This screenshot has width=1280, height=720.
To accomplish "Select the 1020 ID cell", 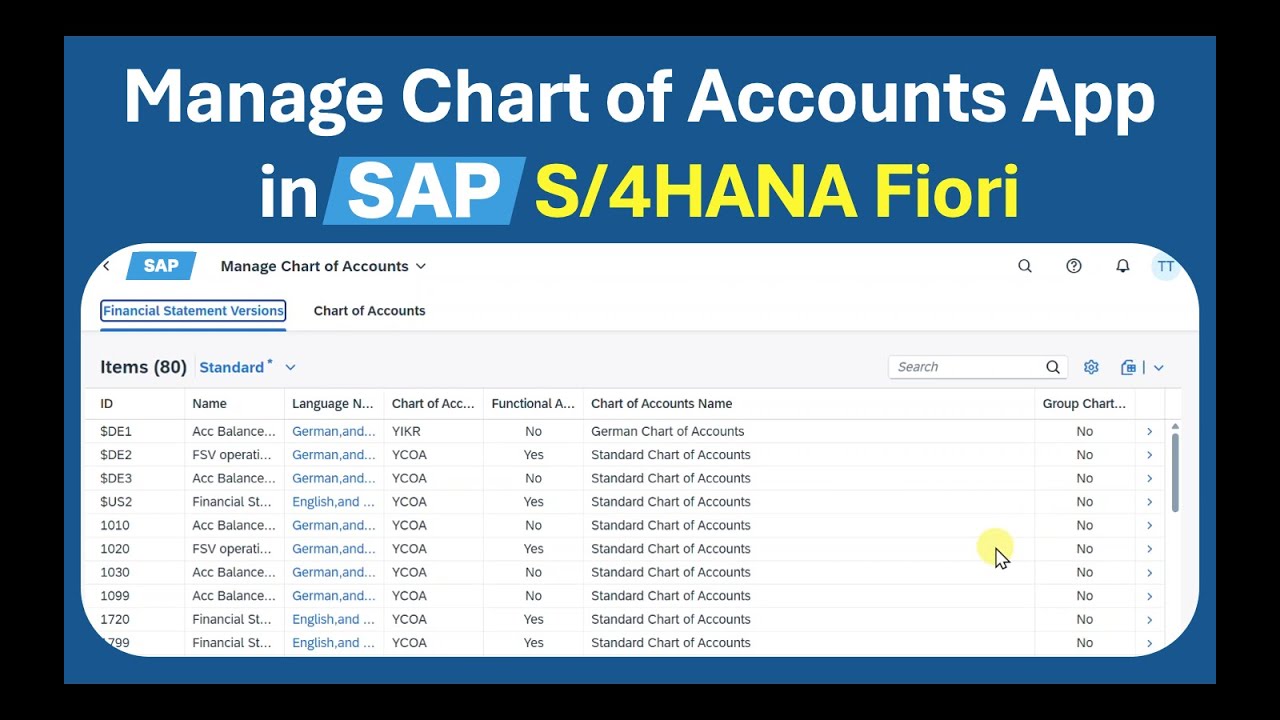I will [115, 549].
